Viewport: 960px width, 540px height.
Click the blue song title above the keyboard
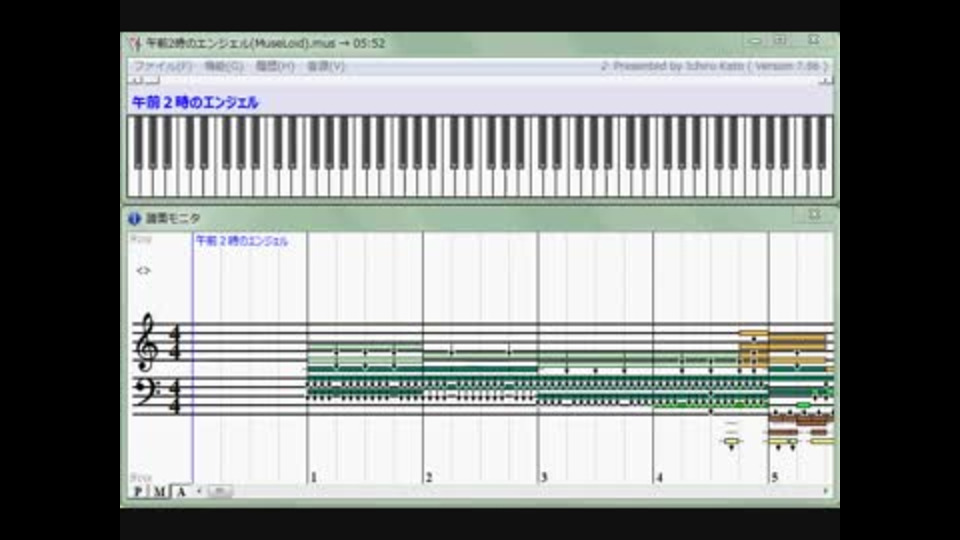pos(195,102)
